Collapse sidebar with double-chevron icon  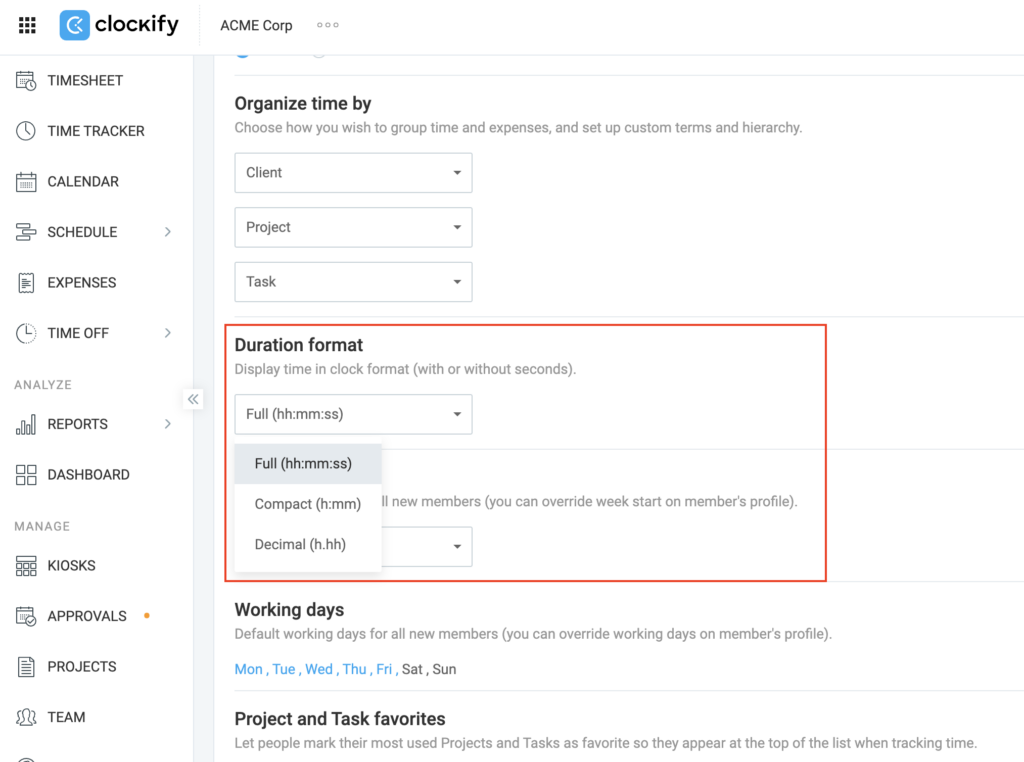click(x=193, y=399)
